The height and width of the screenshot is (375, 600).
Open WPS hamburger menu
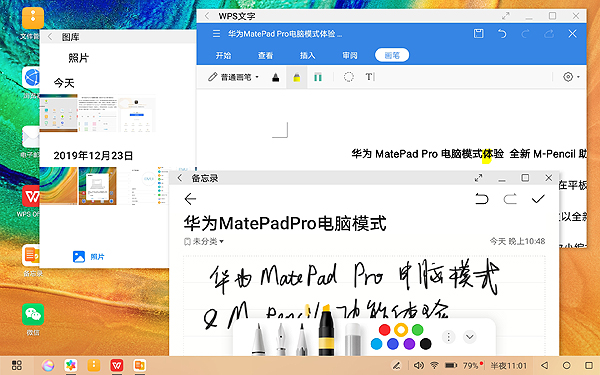coord(216,34)
